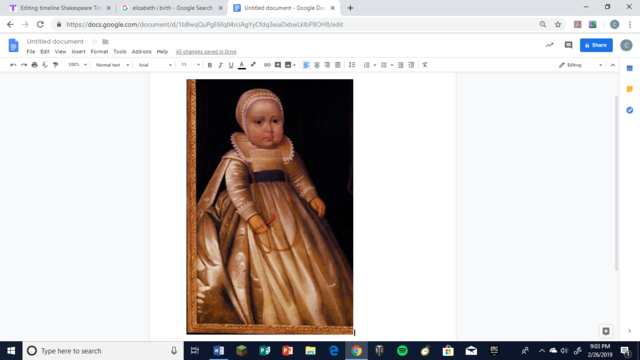Star the document
The height and width of the screenshot is (360, 640).
click(95, 42)
